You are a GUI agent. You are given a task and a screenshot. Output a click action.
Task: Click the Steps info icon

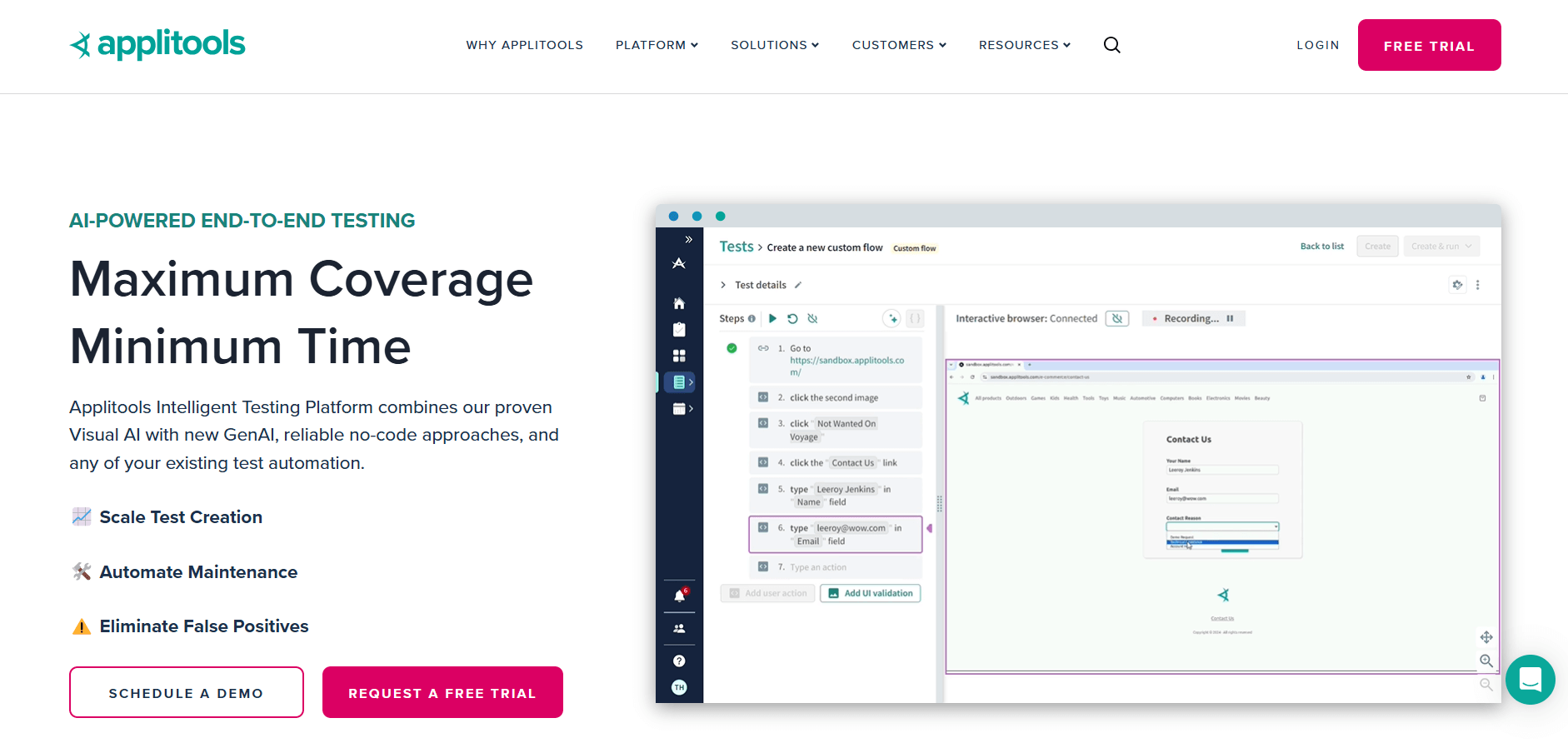752,318
